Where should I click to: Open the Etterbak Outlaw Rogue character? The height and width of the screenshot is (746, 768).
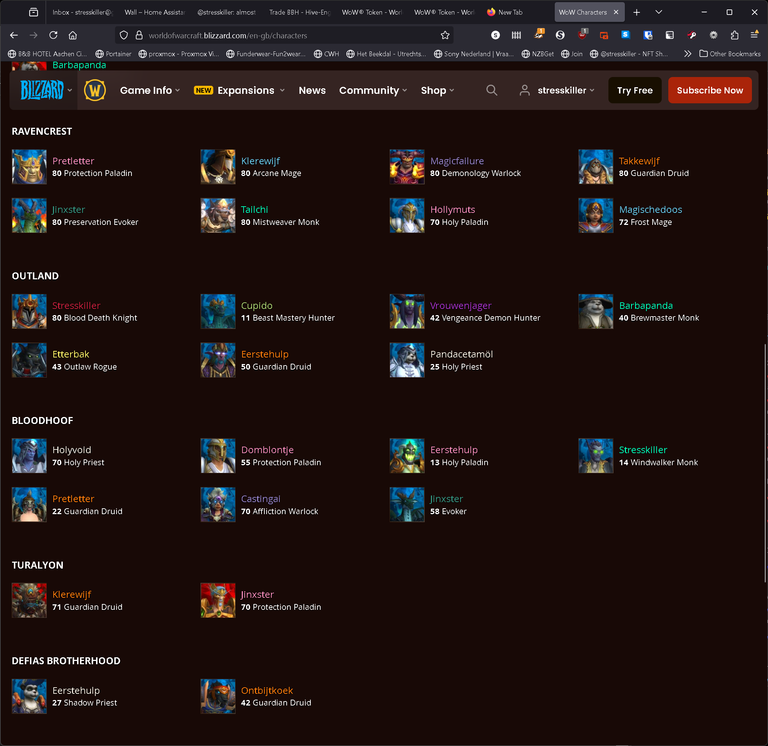click(x=65, y=360)
